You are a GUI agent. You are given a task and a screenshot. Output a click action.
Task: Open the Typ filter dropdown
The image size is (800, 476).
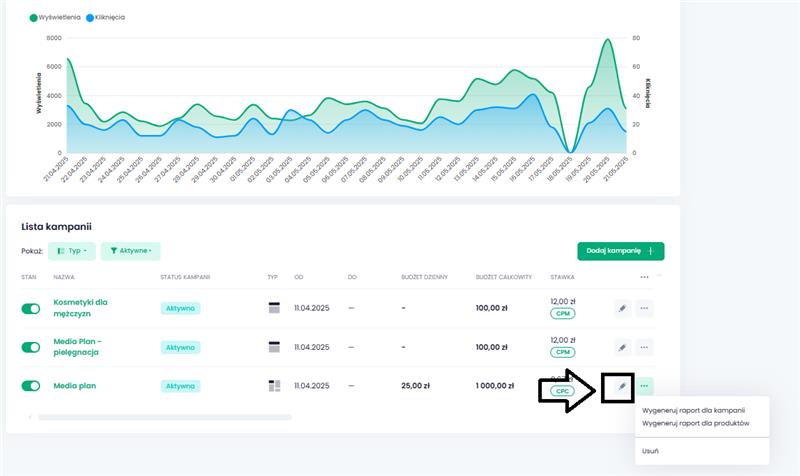72,251
